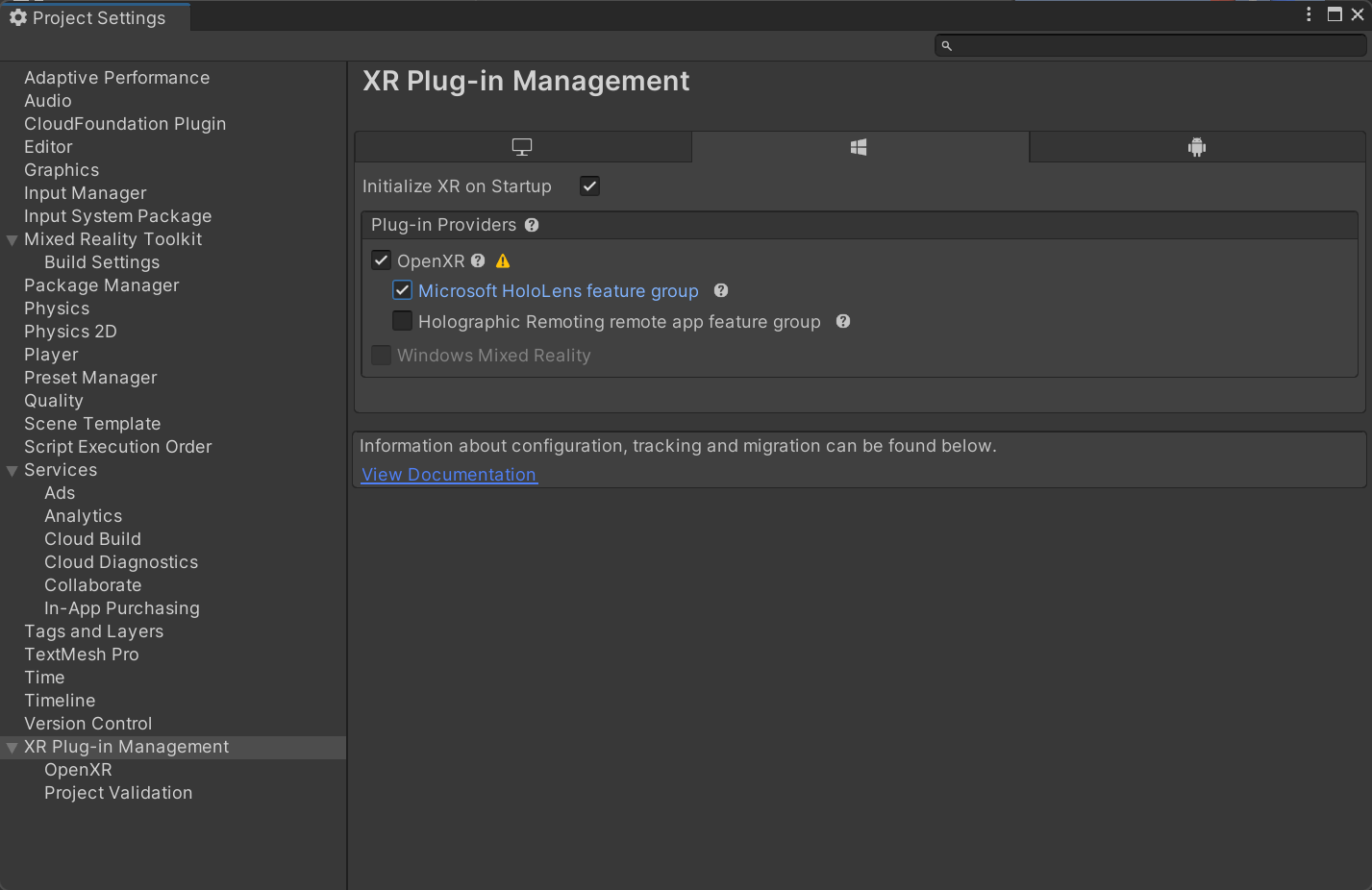The width and height of the screenshot is (1372, 890).
Task: Open In-App Purchasing under Services
Action: 122,608
